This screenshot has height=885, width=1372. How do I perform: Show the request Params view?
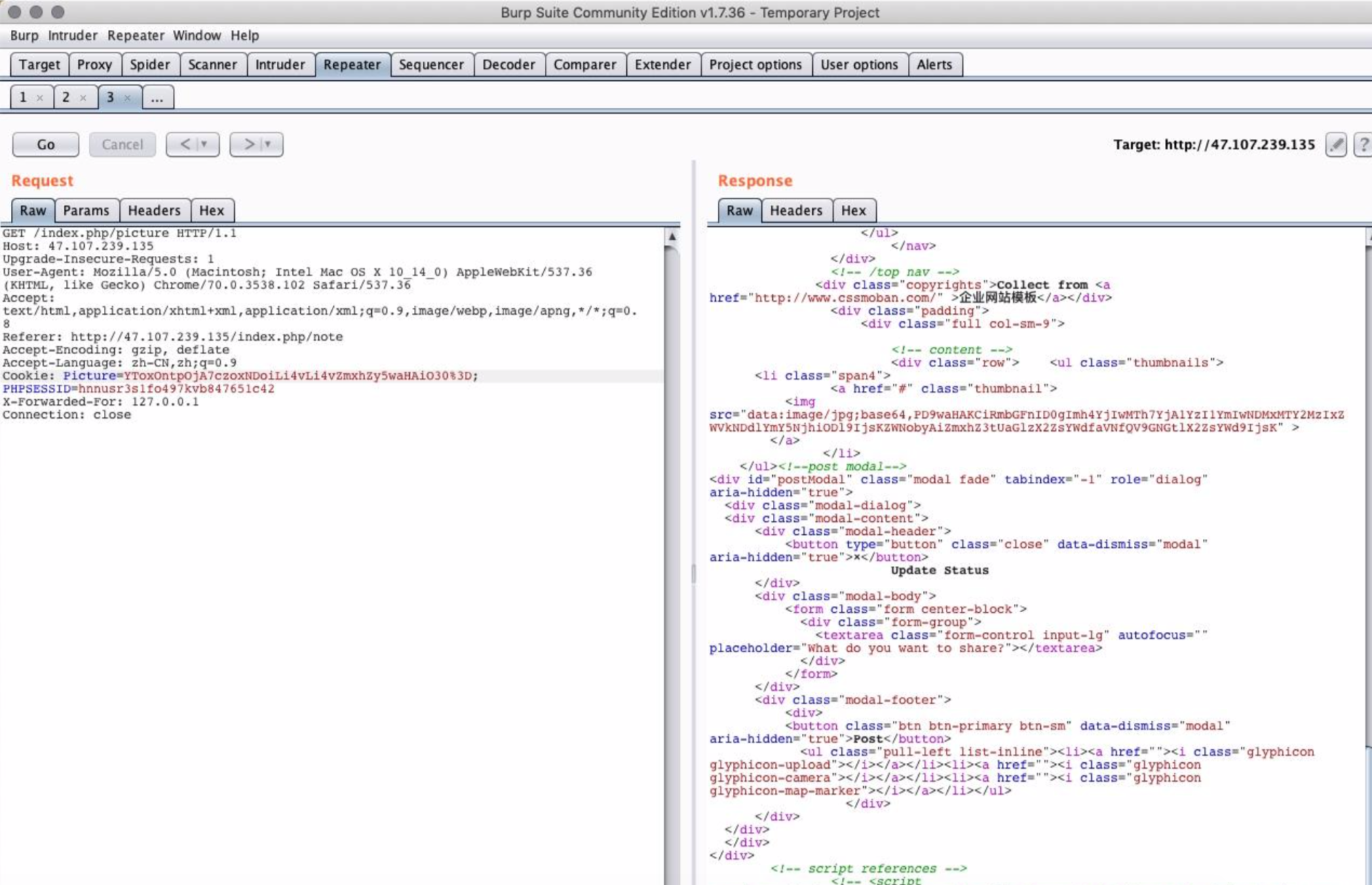(x=86, y=210)
